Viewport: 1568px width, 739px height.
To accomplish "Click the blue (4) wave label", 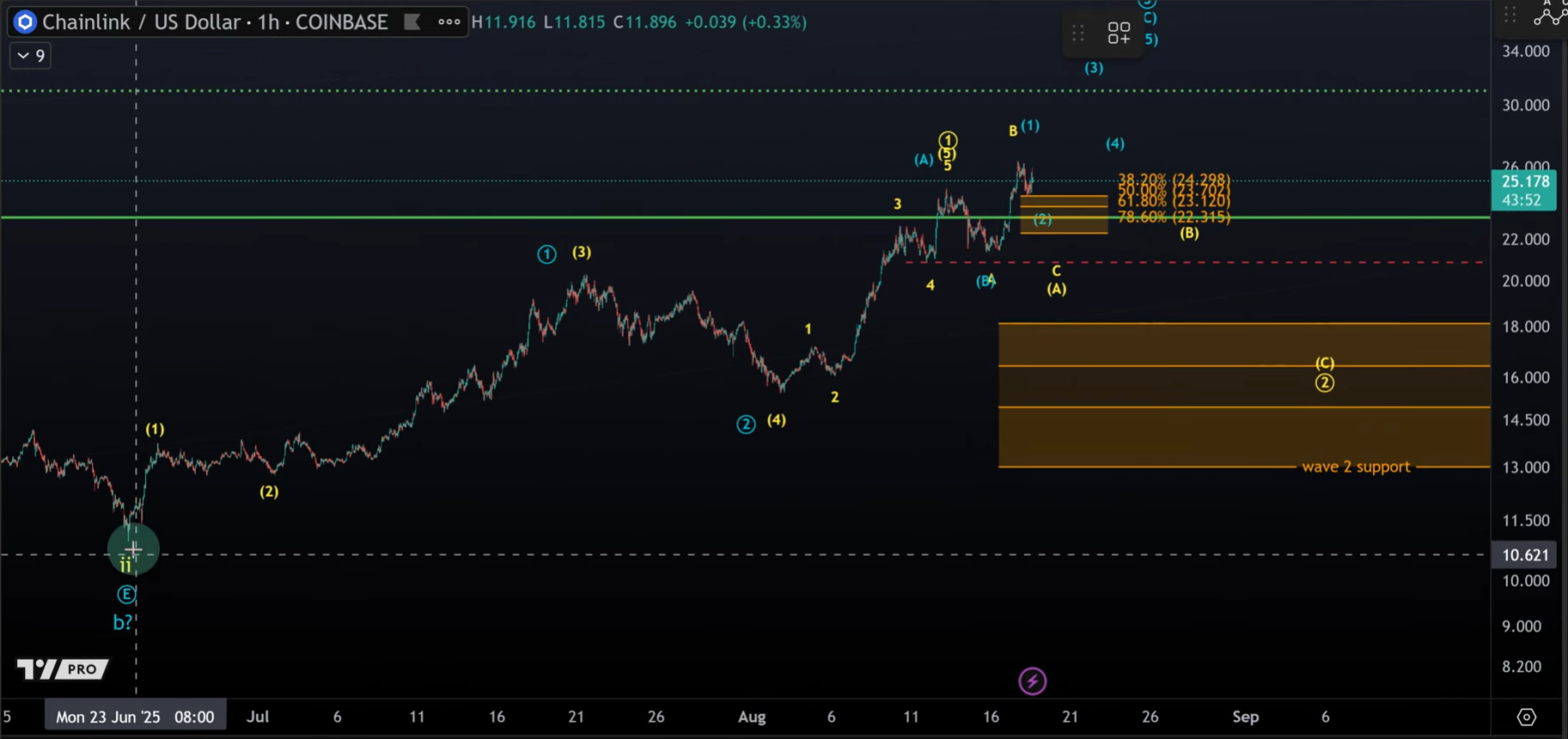I will [x=1114, y=144].
